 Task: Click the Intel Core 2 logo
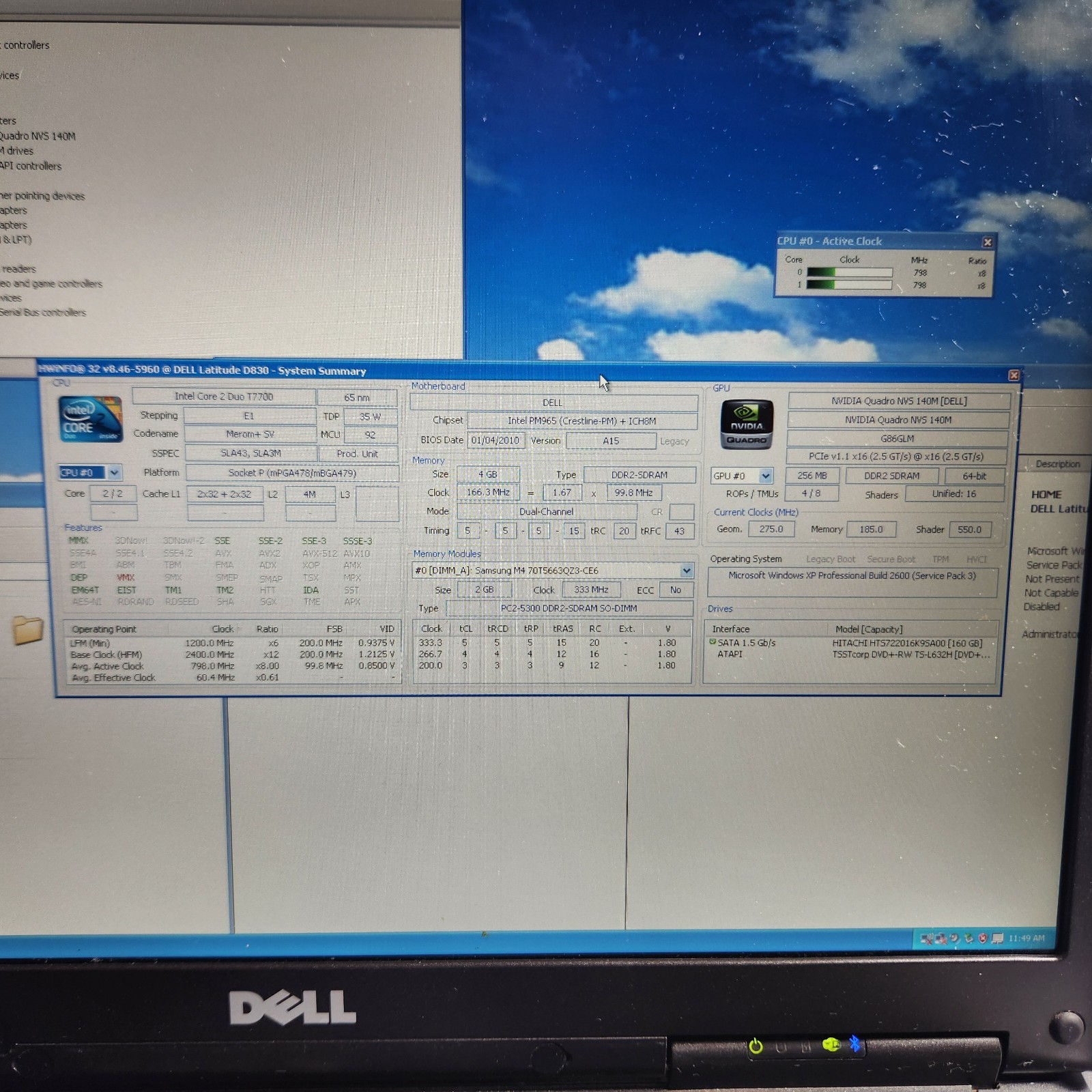pyautogui.click(x=90, y=419)
